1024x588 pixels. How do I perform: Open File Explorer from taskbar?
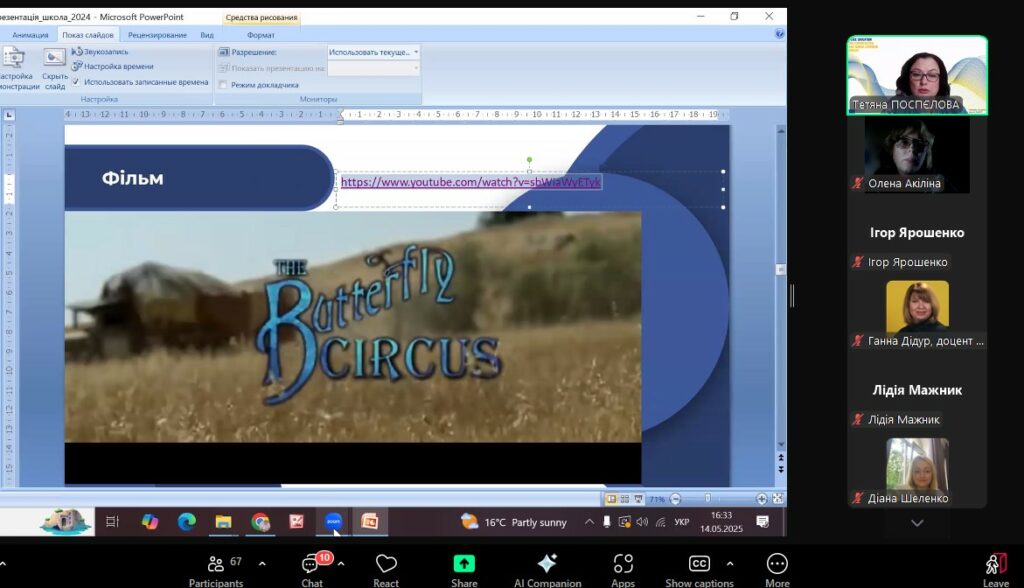click(x=223, y=521)
